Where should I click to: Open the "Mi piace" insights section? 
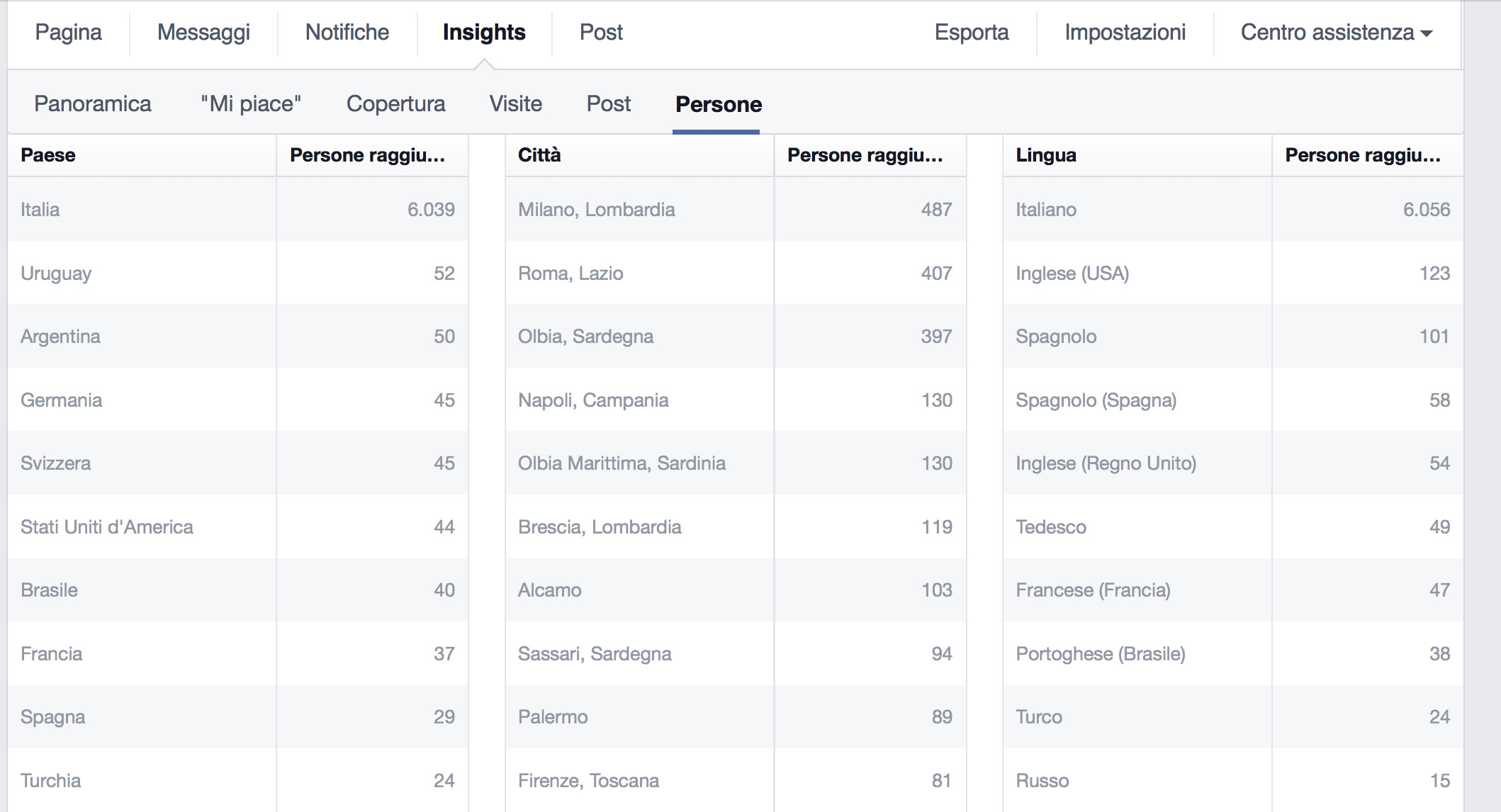click(x=250, y=104)
